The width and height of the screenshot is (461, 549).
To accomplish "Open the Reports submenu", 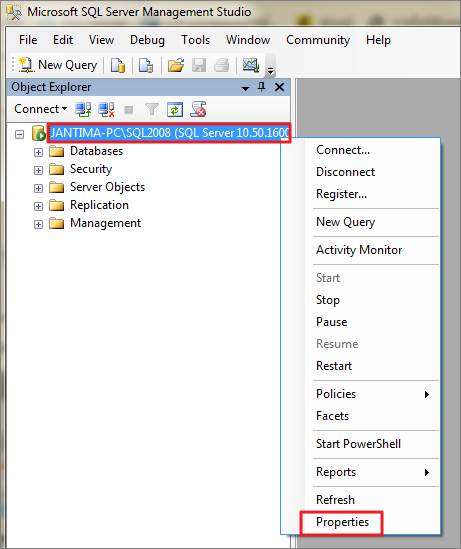I will (361, 472).
